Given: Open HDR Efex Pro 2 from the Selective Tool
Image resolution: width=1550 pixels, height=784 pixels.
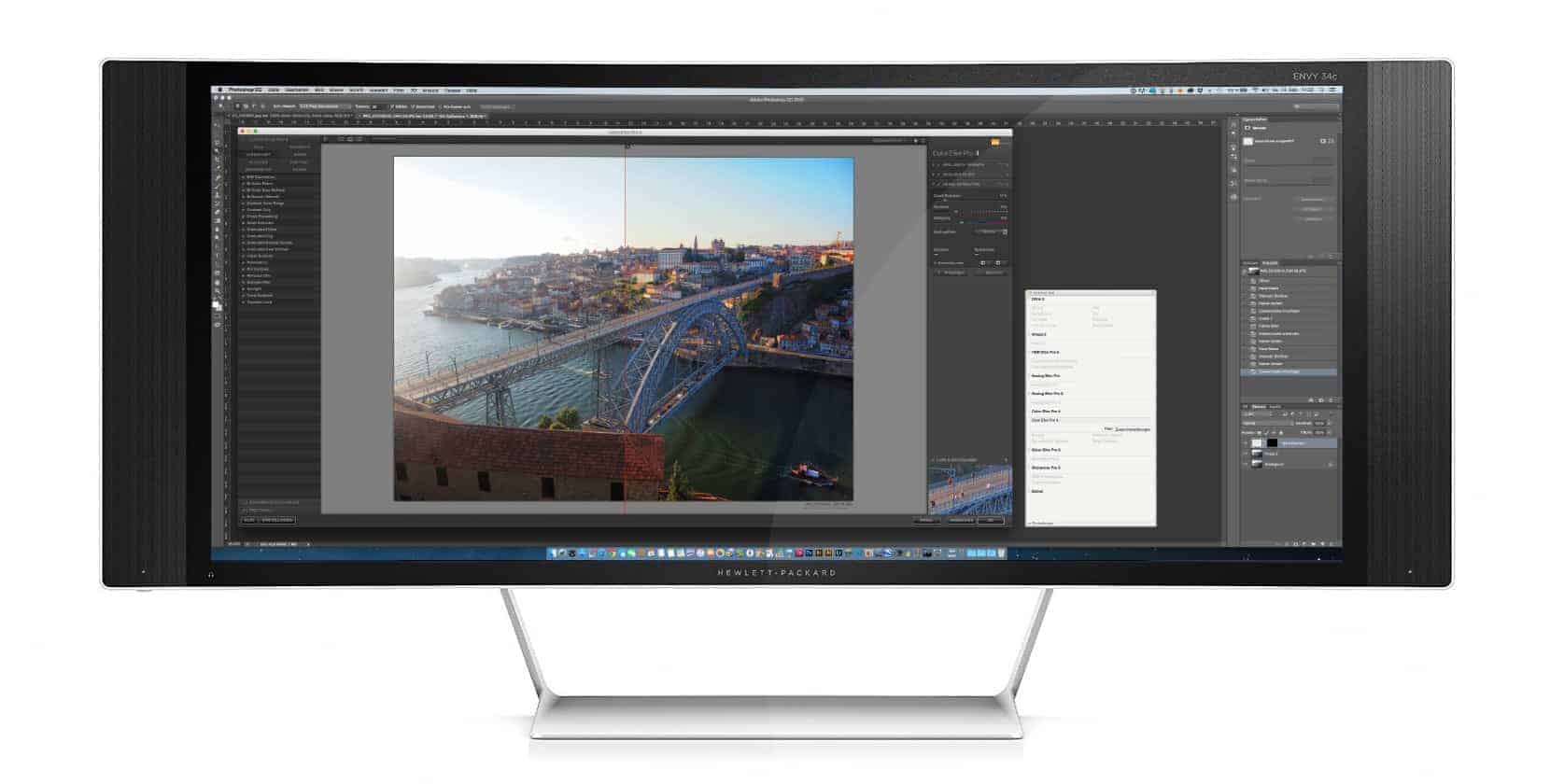Looking at the screenshot, I should (x=1045, y=352).
